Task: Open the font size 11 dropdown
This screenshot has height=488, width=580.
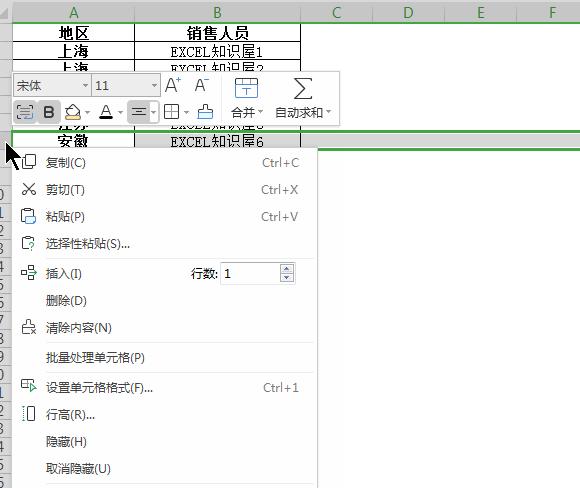Action: (154, 85)
